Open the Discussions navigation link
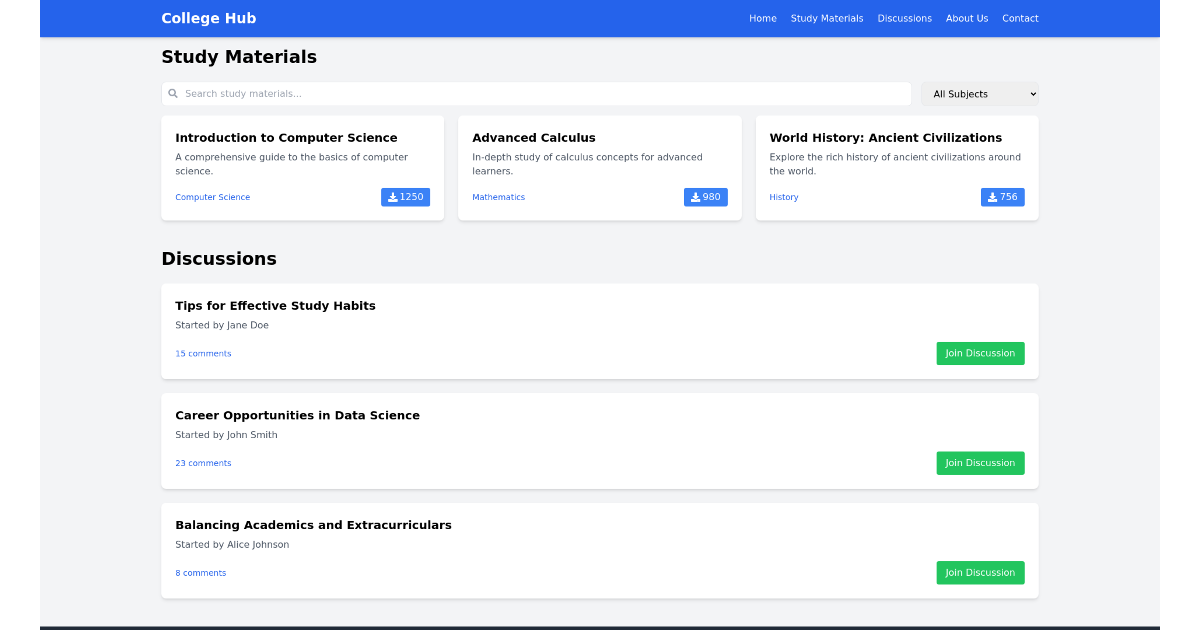Image resolution: width=1200 pixels, height=630 pixels. pos(905,18)
